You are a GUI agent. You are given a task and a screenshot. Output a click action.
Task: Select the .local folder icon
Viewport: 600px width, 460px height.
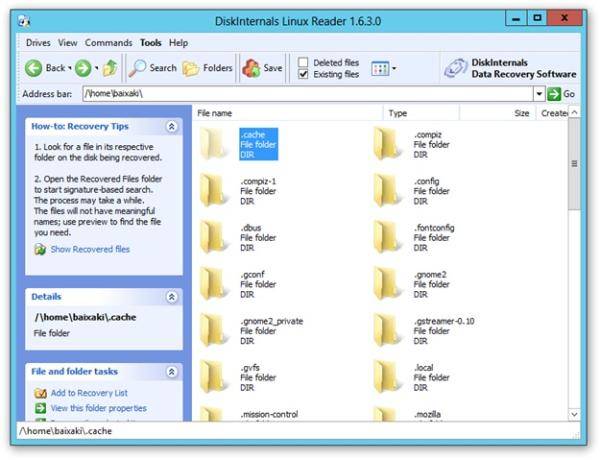pos(386,377)
